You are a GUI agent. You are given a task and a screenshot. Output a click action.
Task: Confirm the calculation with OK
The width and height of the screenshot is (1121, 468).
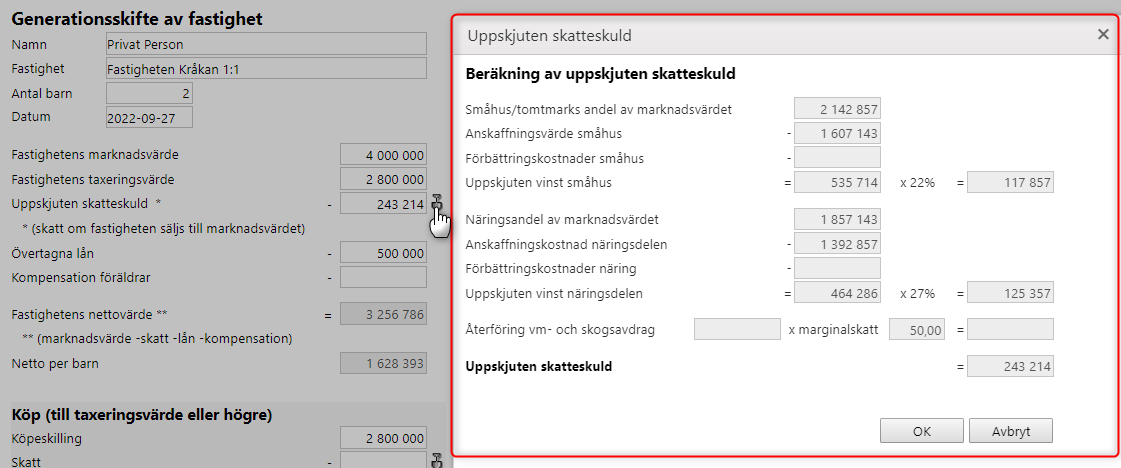click(x=922, y=431)
